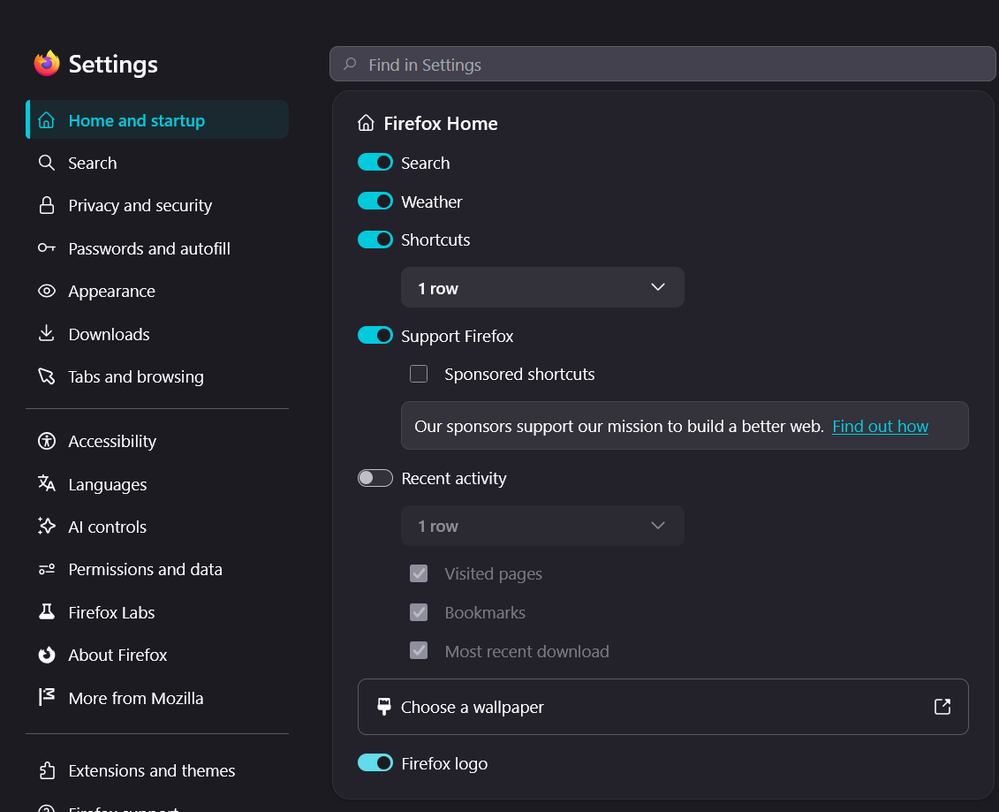This screenshot has width=999, height=812.
Task: Go to AI controls
Action: pos(157,526)
